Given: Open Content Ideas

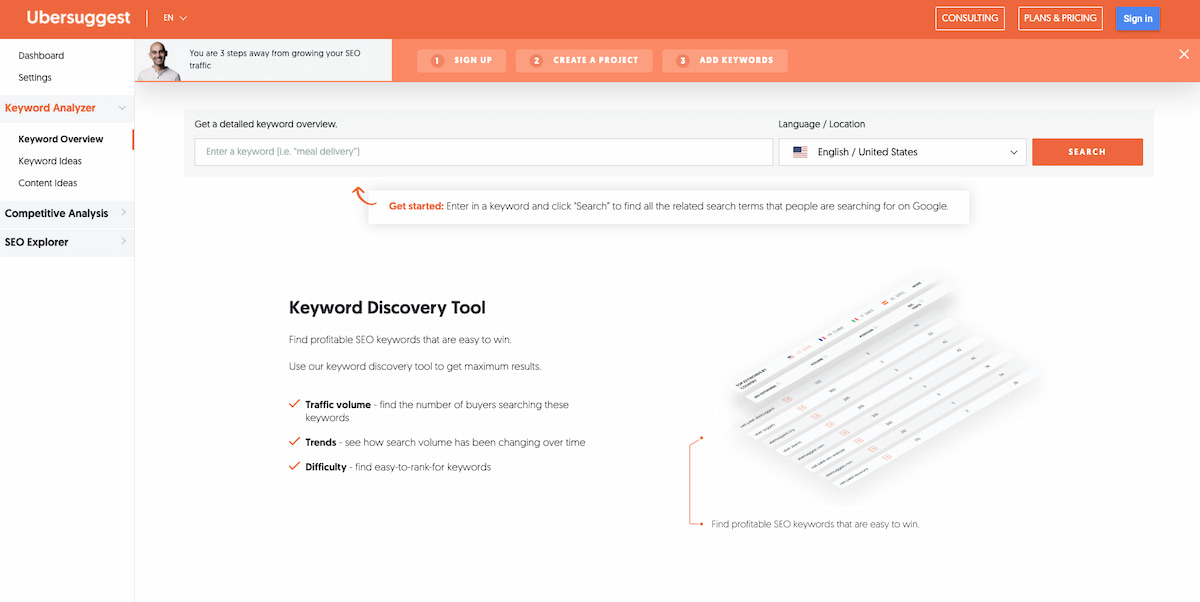Looking at the screenshot, I should 46,183.
